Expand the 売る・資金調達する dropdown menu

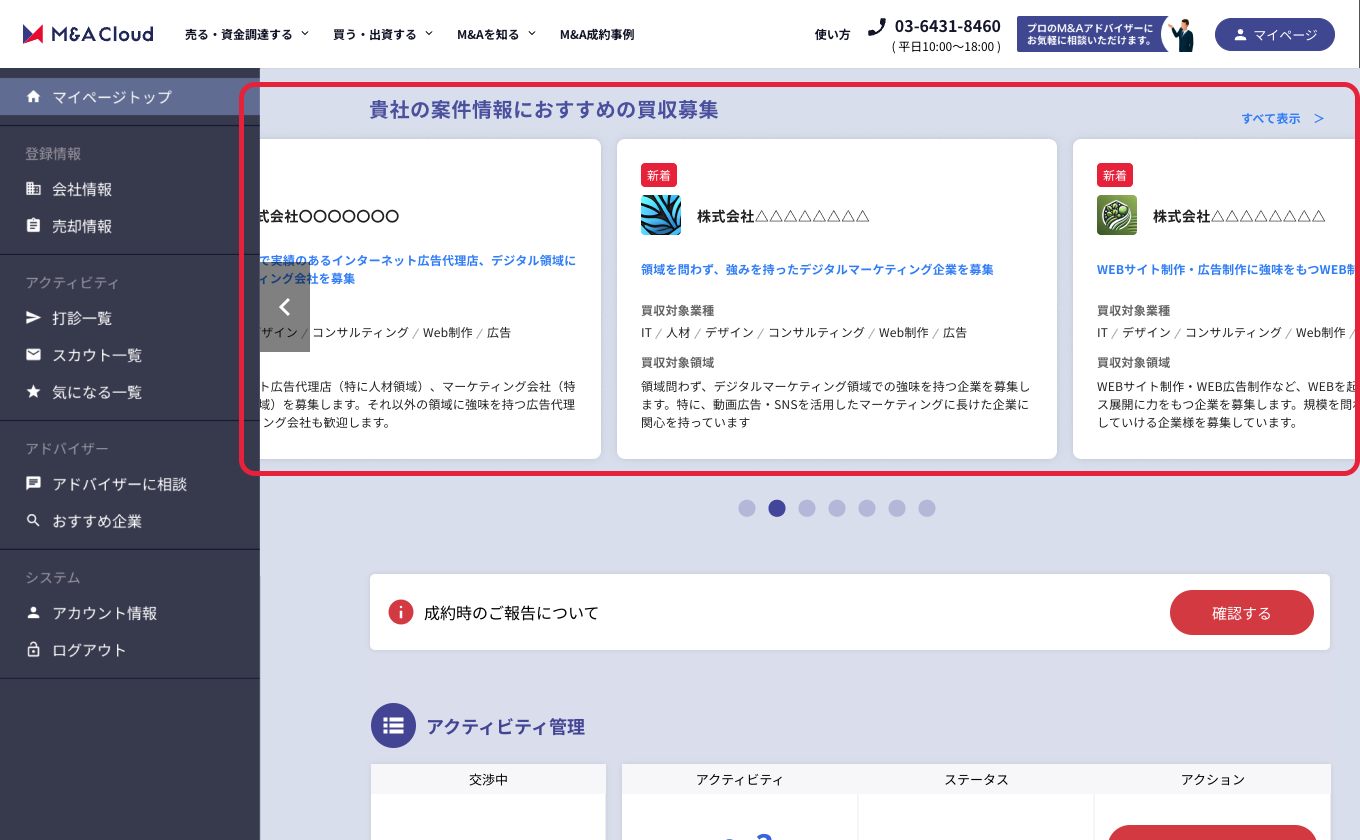click(246, 34)
